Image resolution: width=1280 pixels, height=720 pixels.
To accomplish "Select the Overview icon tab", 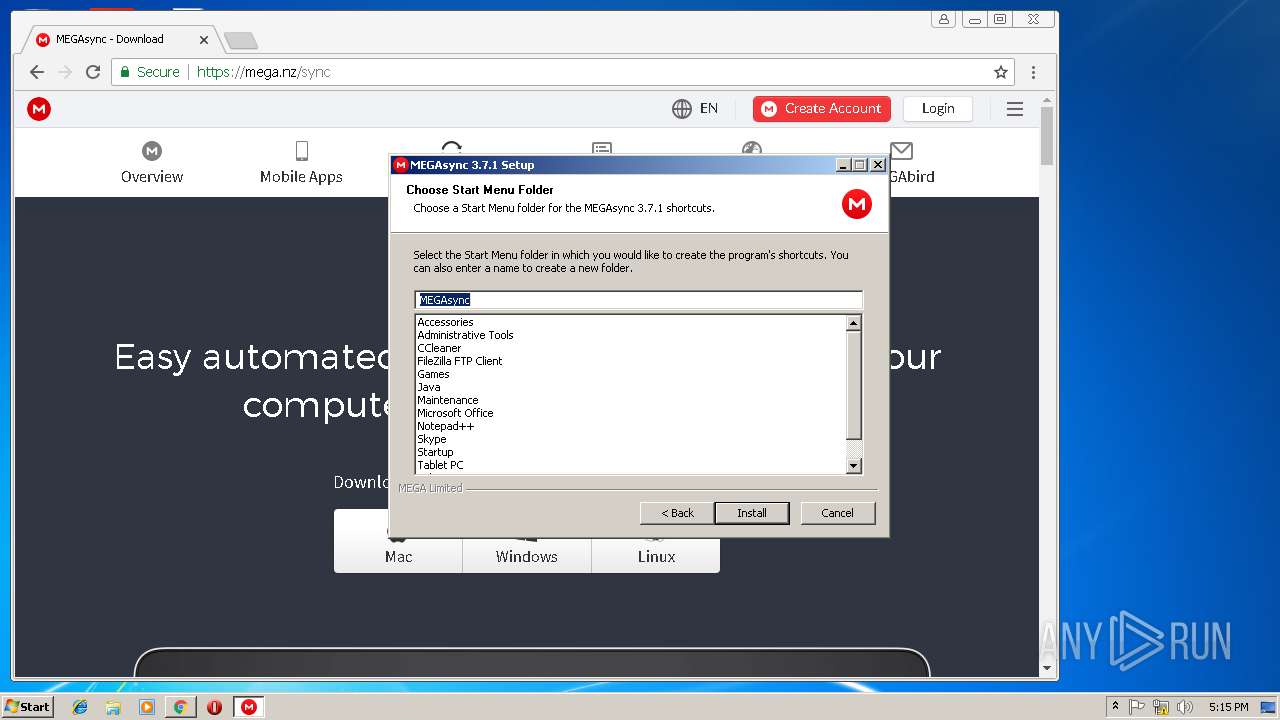I will point(152,151).
